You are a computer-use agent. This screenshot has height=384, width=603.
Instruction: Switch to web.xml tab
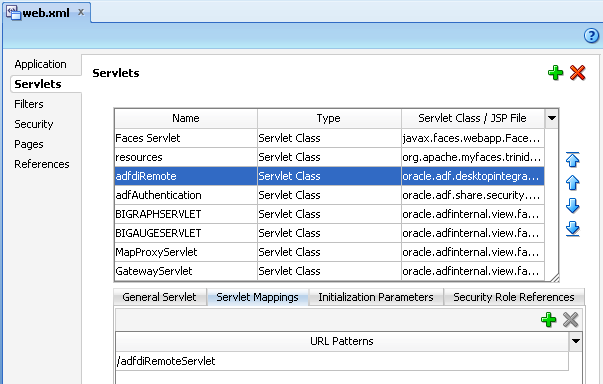click(46, 13)
